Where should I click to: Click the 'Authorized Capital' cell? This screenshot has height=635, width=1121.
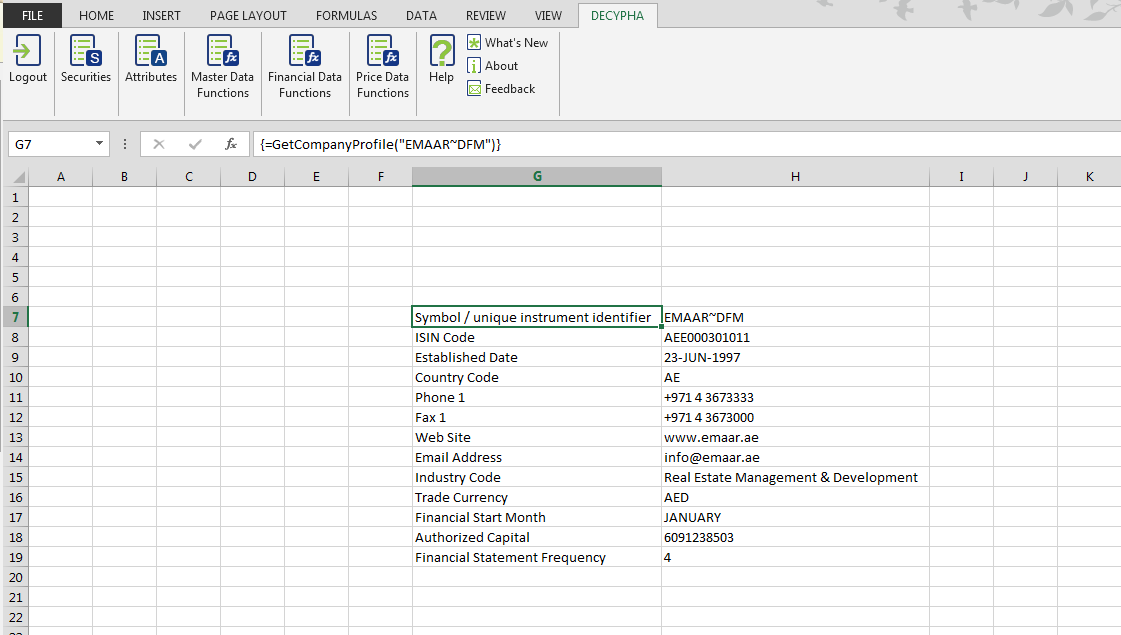(x=537, y=538)
